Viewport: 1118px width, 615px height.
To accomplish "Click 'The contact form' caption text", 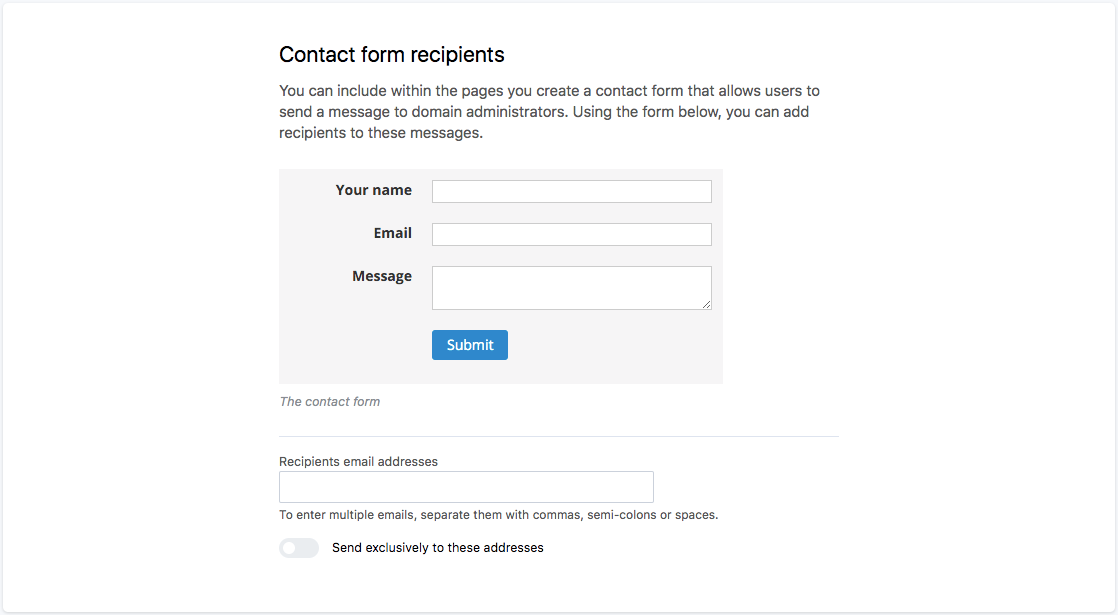I will tap(330, 402).
